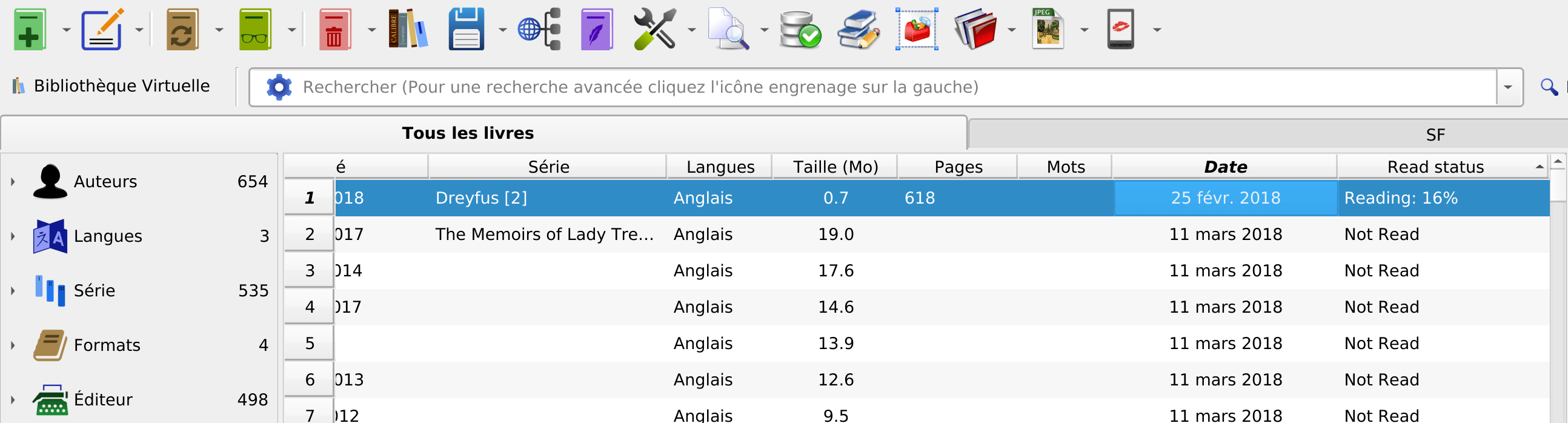Click the JPEG image icon
This screenshot has width=1568, height=423.
tap(1048, 28)
